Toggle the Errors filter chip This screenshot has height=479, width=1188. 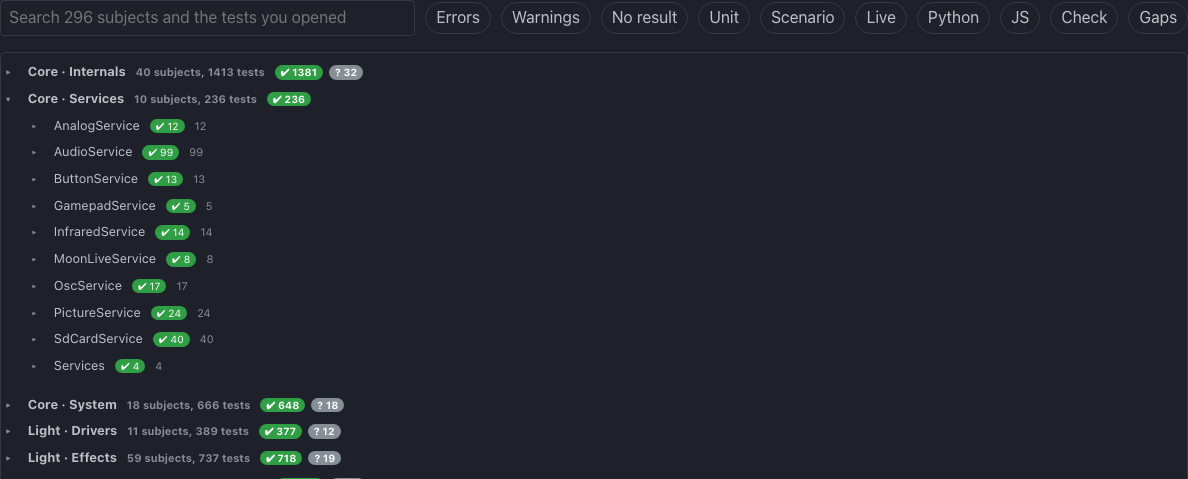pos(458,17)
